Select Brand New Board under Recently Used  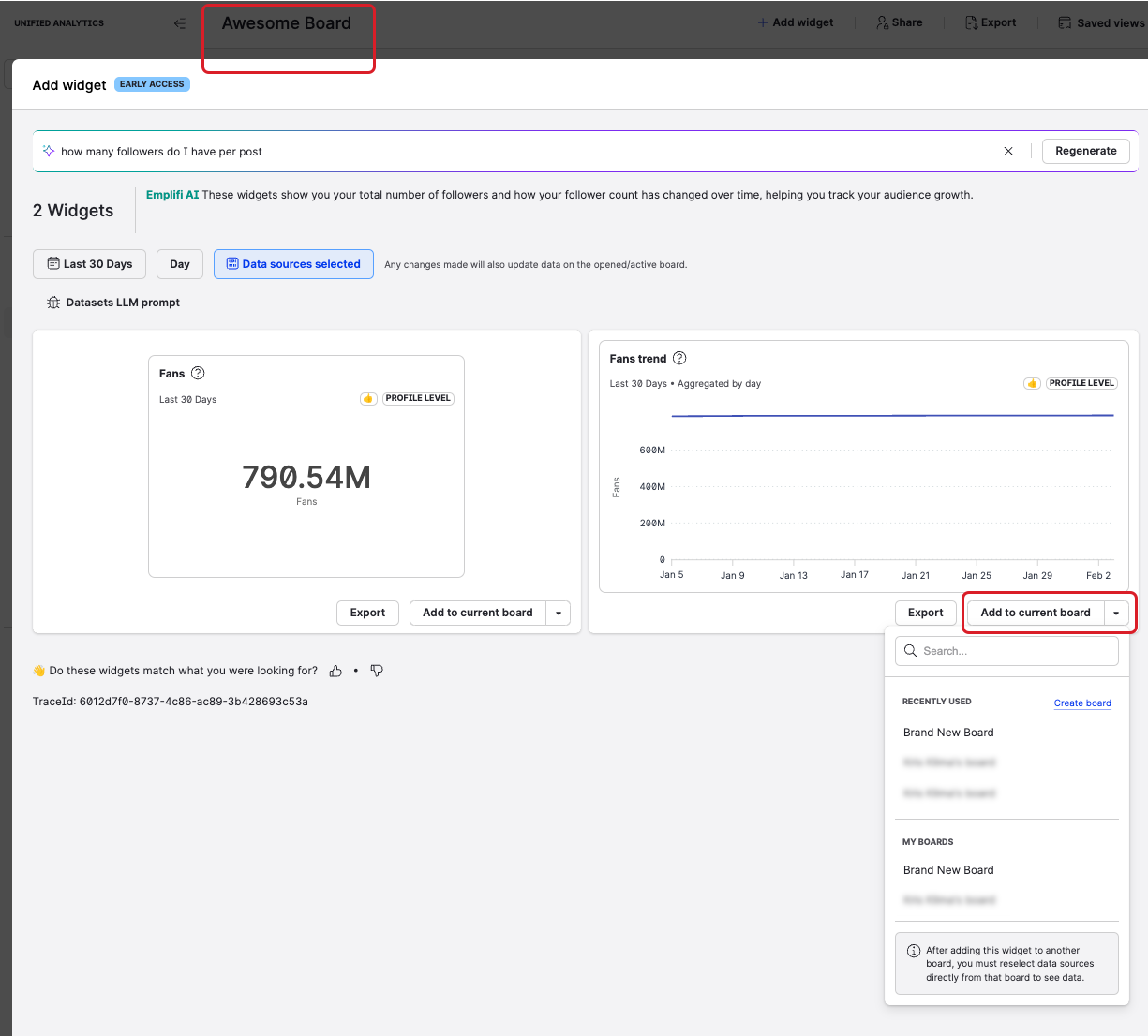948,733
